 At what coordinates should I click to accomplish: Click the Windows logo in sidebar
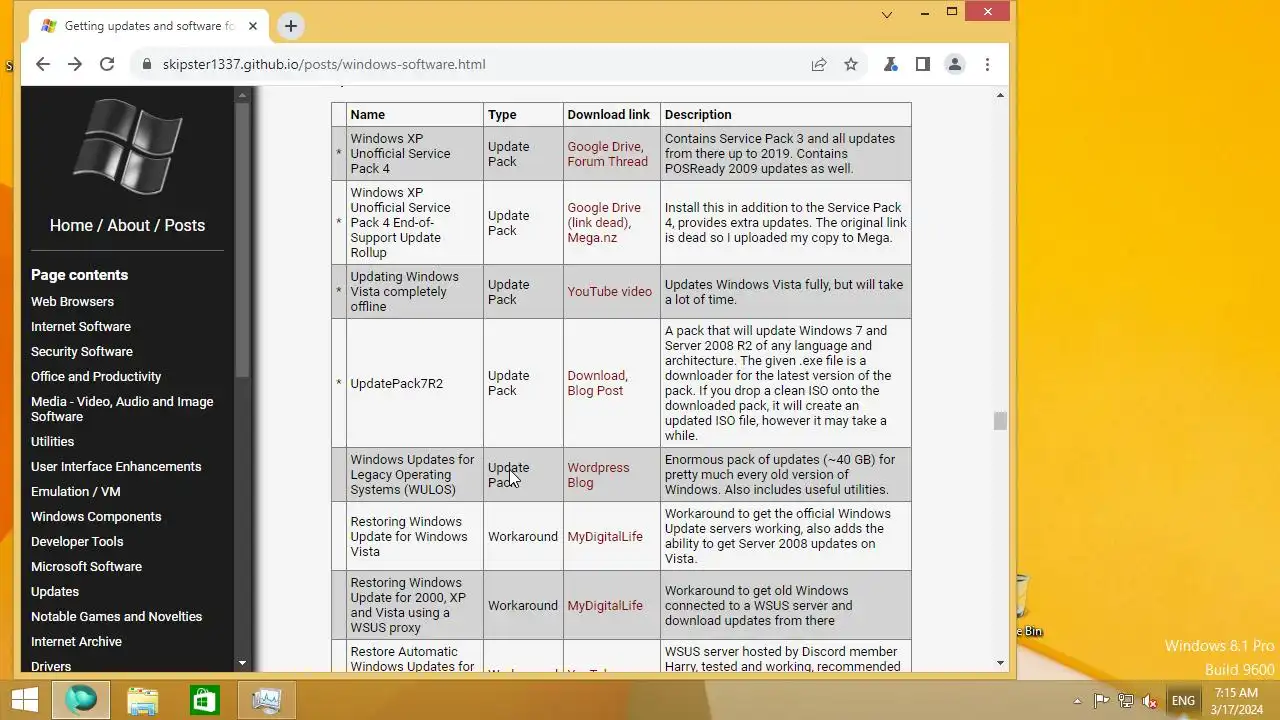tap(127, 147)
